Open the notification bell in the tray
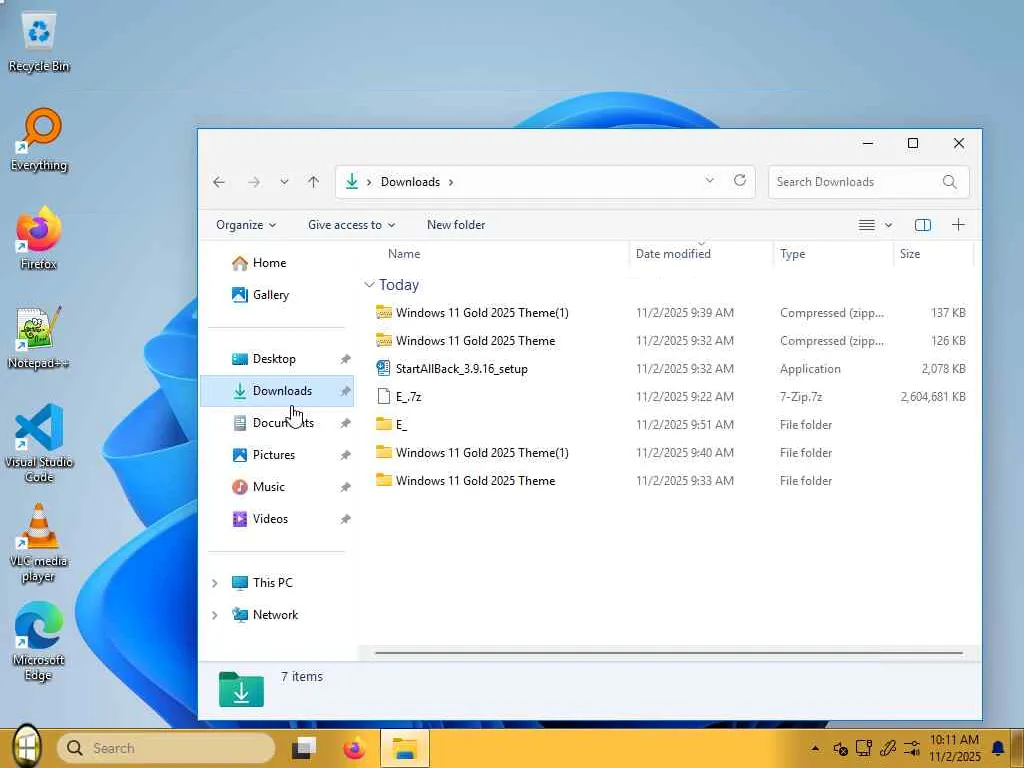 [998, 748]
